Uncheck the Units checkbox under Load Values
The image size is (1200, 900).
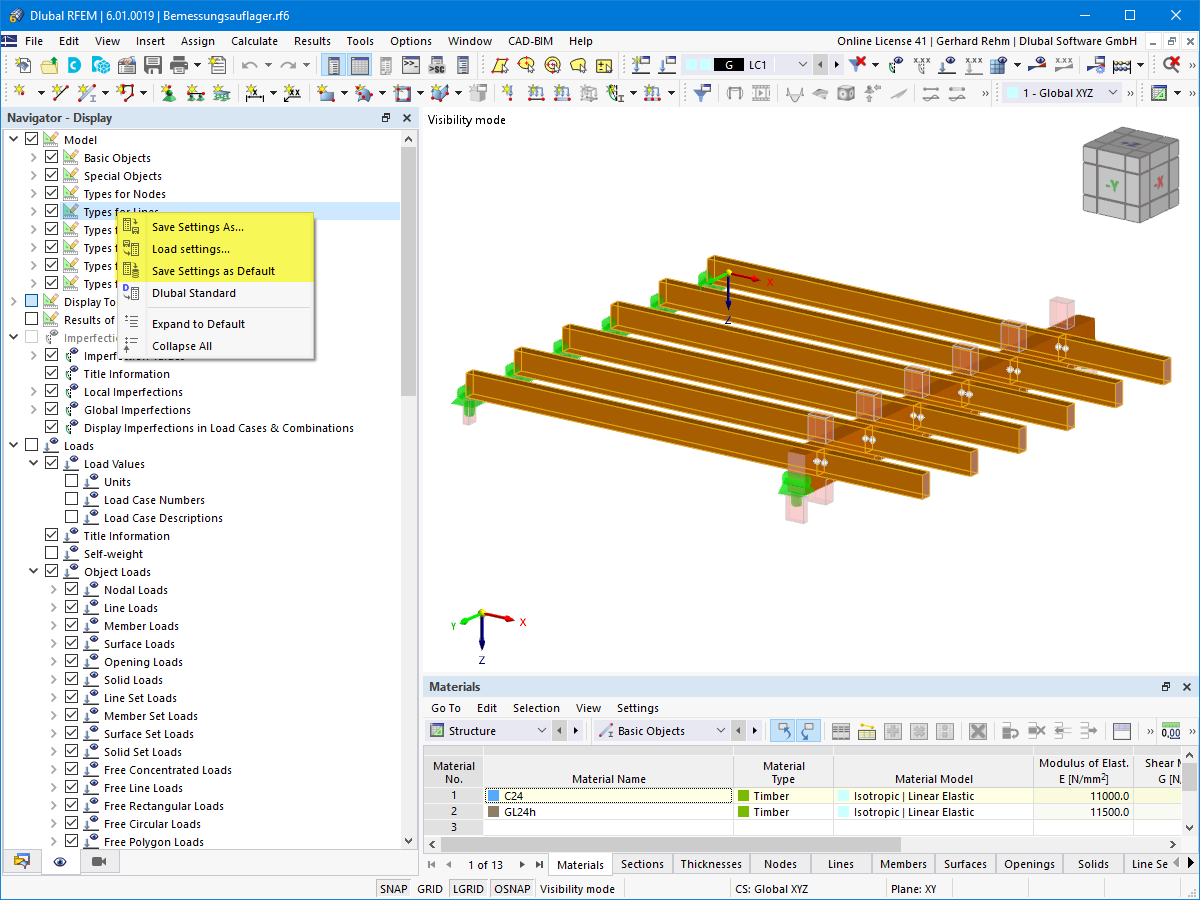73,481
